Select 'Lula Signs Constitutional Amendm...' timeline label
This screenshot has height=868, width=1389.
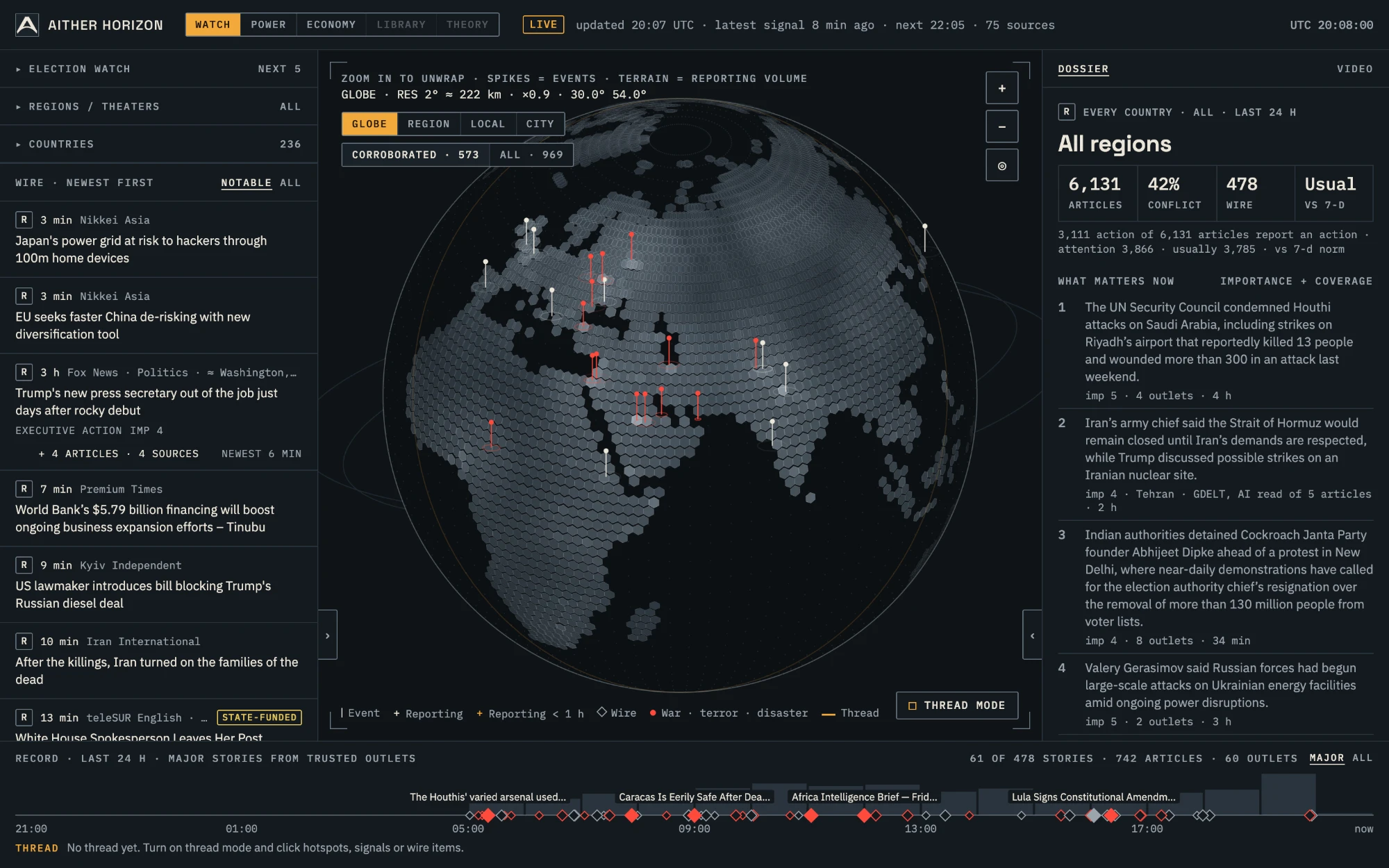(1094, 797)
